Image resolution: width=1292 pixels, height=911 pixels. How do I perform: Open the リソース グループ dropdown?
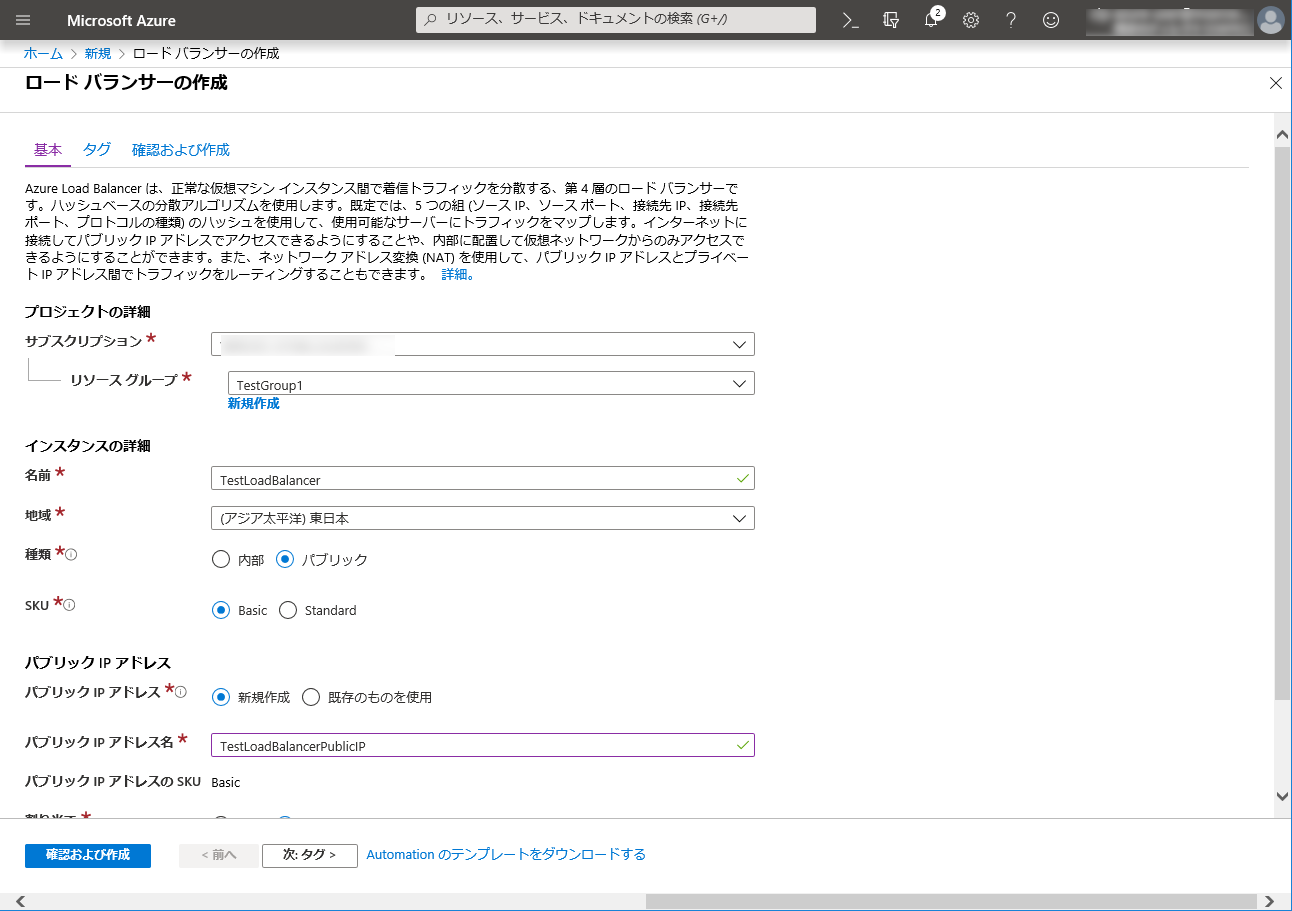491,384
